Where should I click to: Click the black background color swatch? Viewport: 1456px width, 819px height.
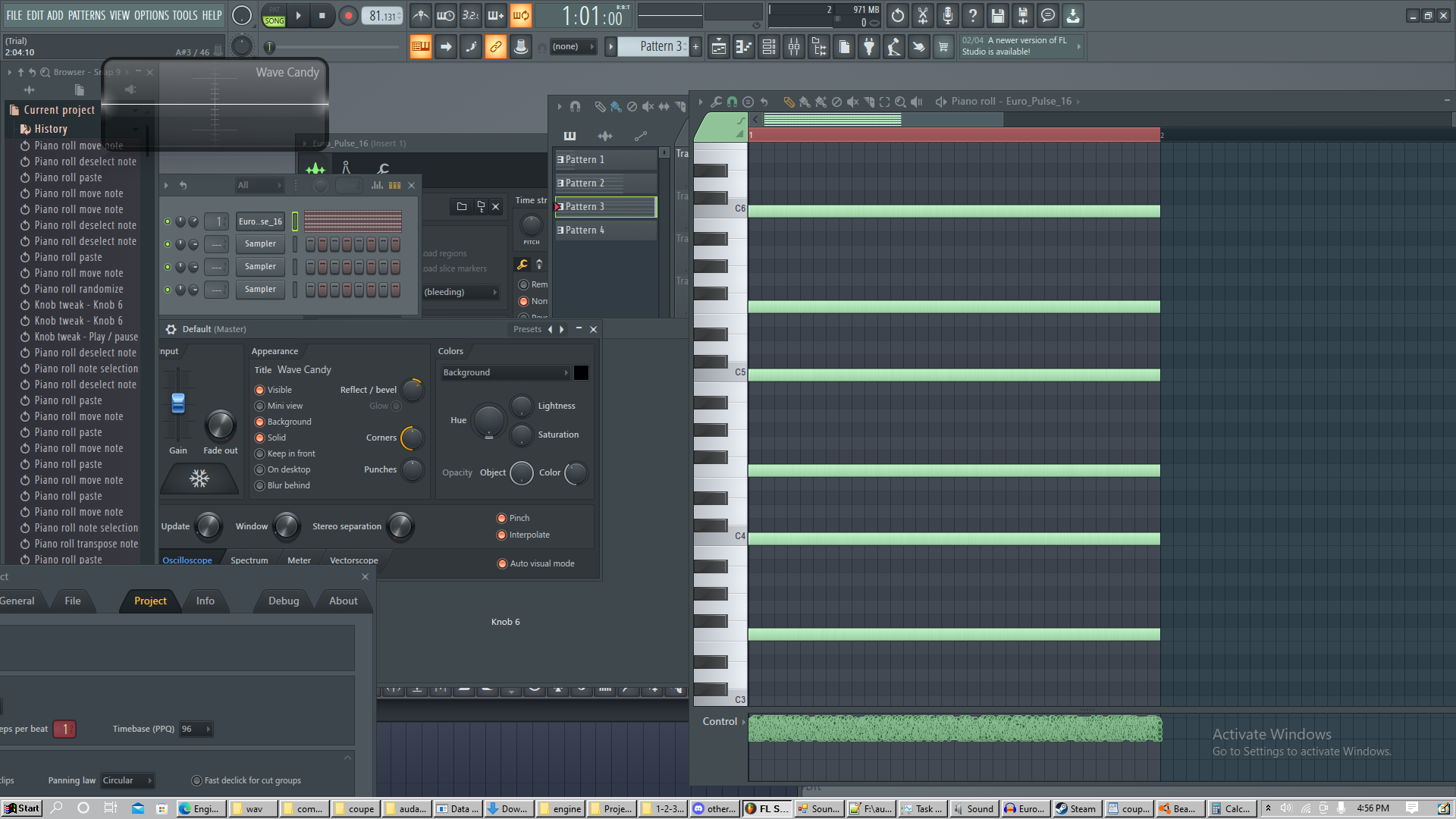pos(581,373)
